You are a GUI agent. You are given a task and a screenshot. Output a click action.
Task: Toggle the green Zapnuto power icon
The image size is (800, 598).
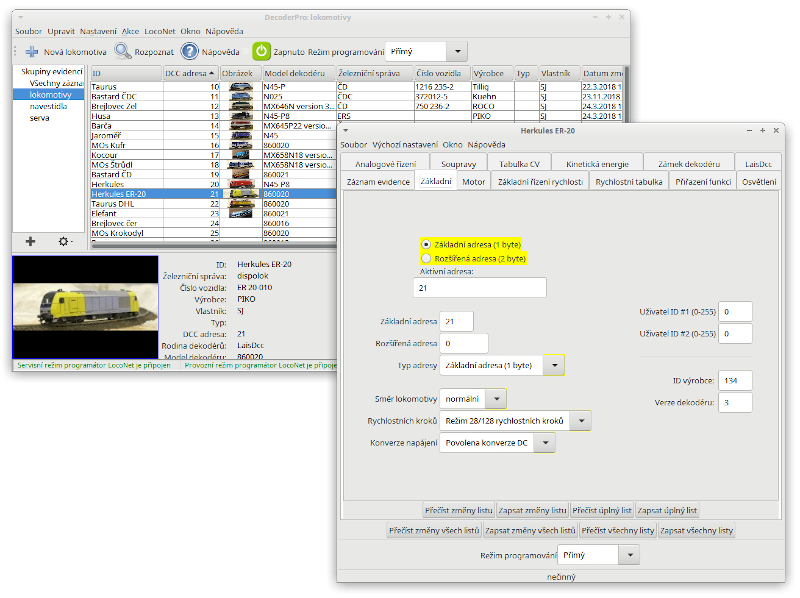(x=261, y=51)
